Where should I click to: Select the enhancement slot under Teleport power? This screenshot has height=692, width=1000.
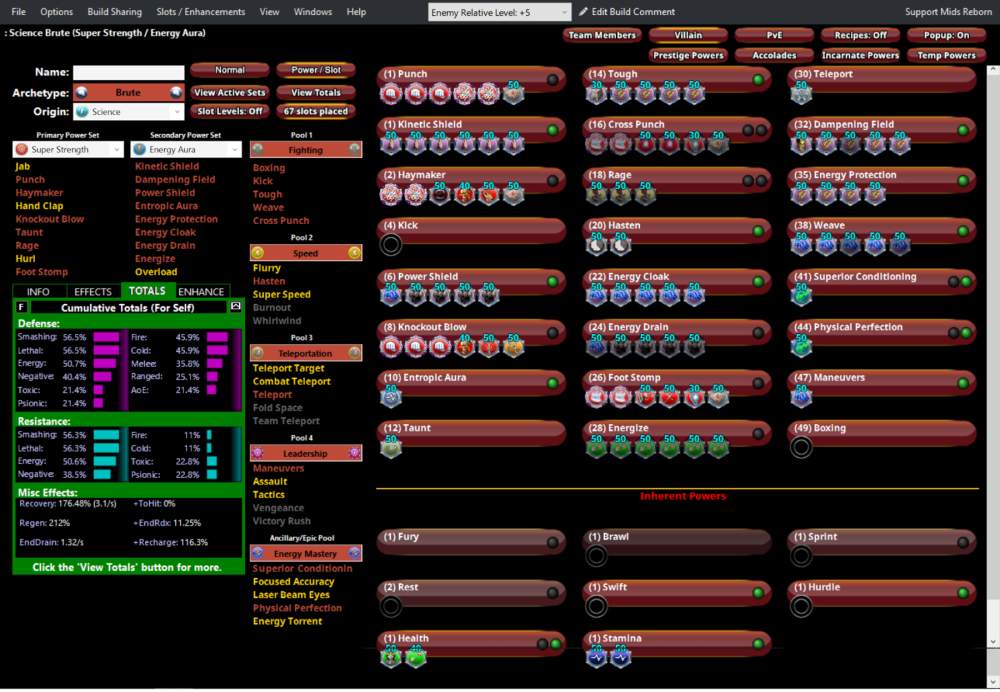[802, 93]
